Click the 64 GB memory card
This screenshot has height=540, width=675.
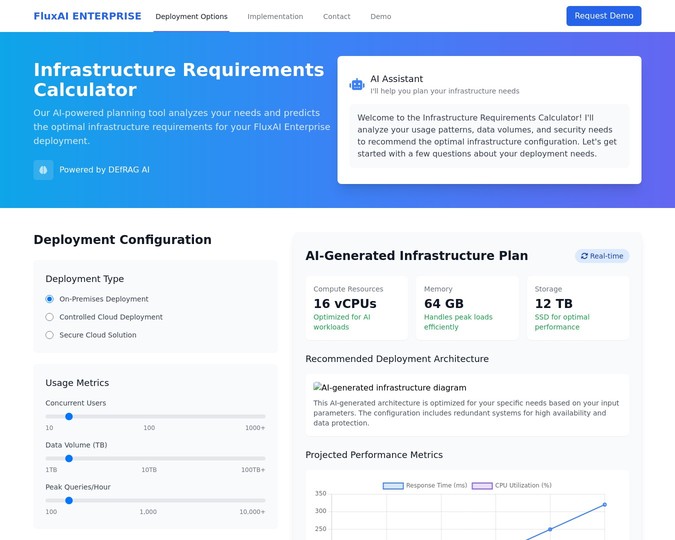click(467, 308)
